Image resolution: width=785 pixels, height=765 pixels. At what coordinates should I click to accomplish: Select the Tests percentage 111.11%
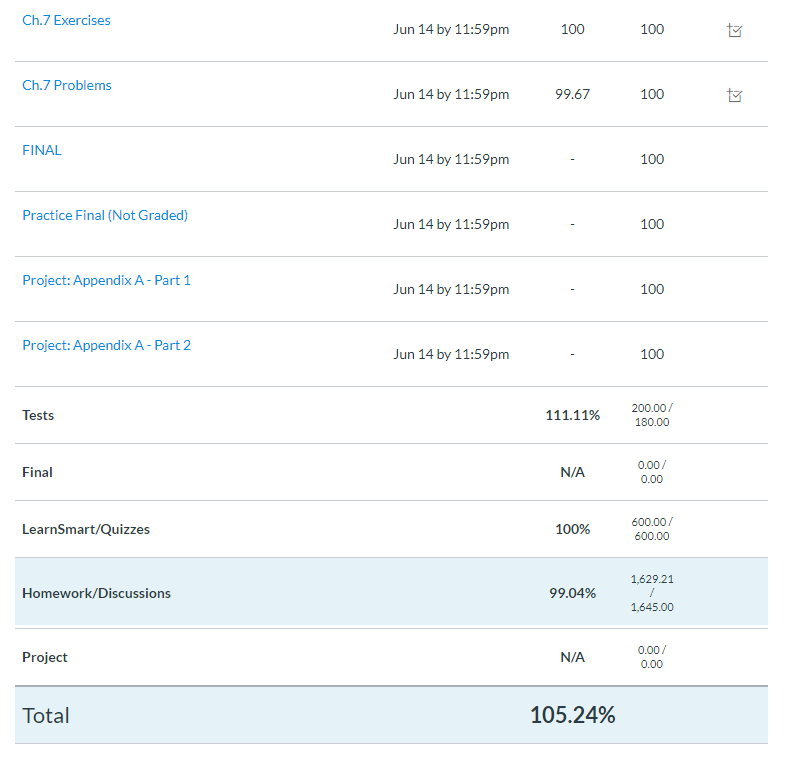point(572,415)
